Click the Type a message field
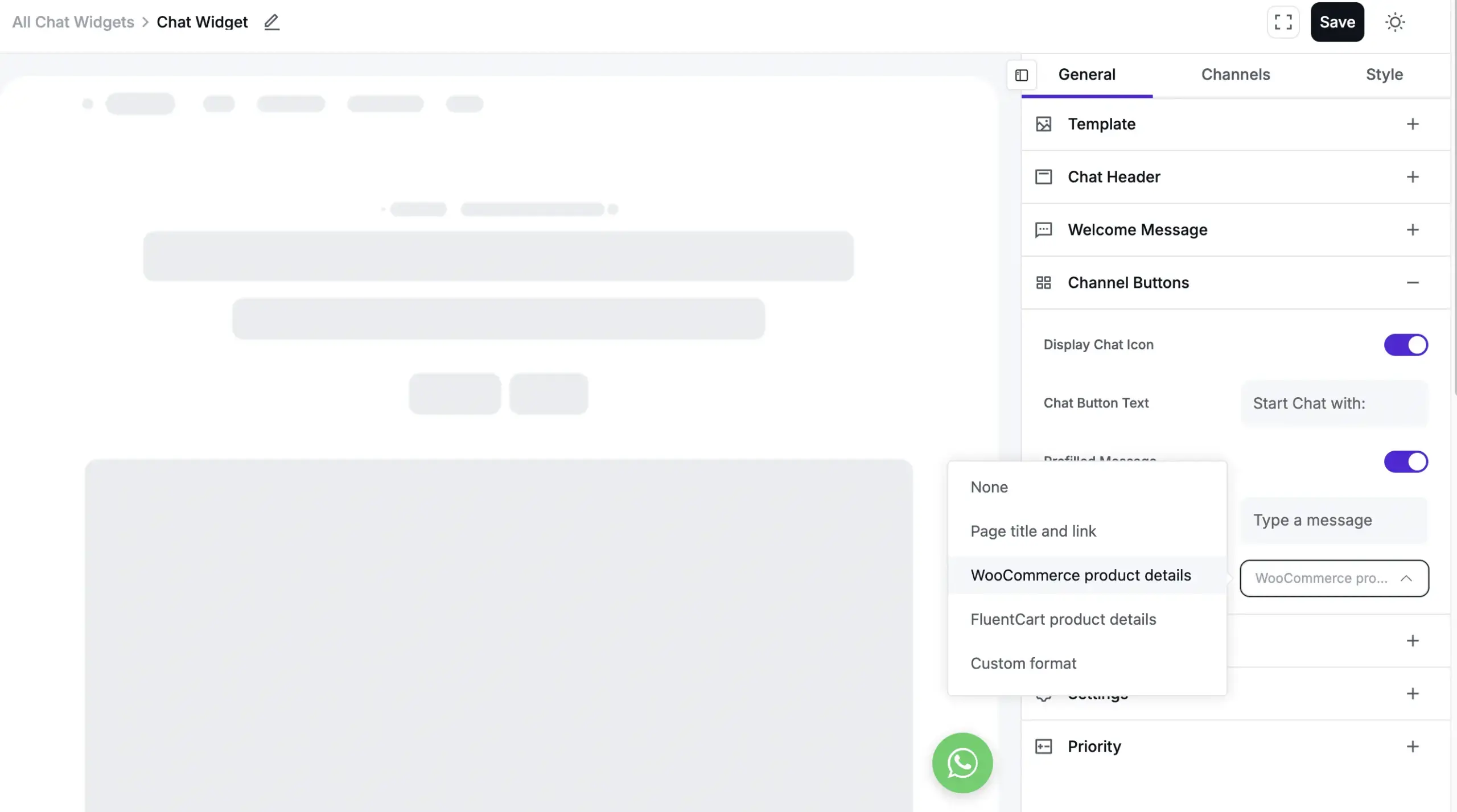Screen dimensions: 1457x812 pos(1334,520)
